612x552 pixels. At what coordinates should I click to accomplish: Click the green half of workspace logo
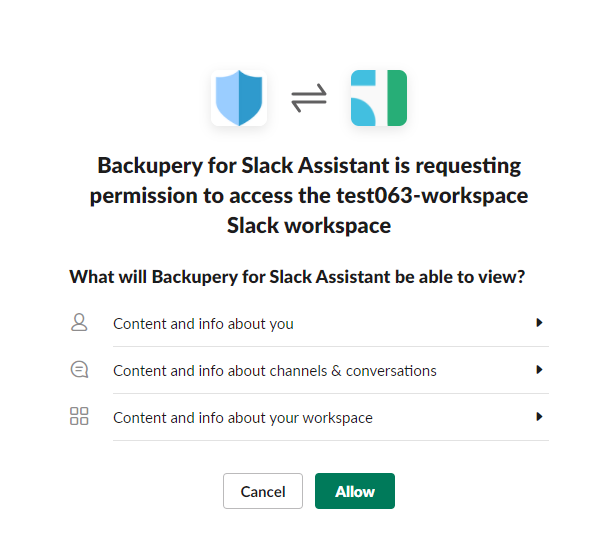click(397, 98)
